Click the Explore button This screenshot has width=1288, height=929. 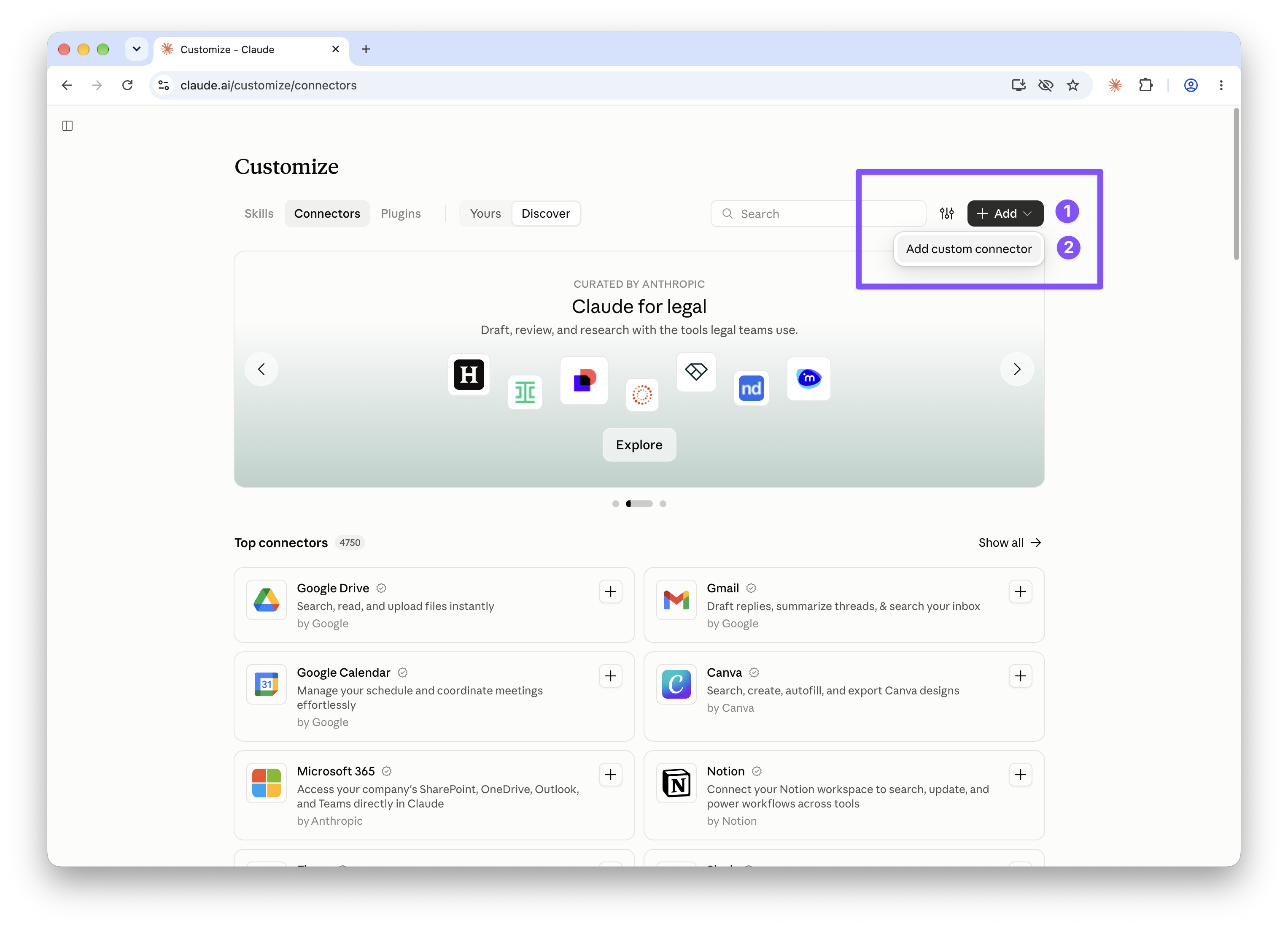(x=639, y=445)
